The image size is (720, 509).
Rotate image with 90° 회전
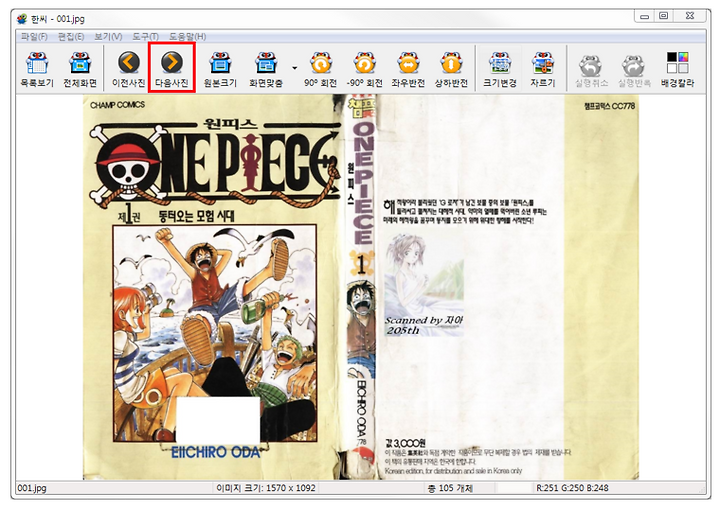[x=321, y=69]
